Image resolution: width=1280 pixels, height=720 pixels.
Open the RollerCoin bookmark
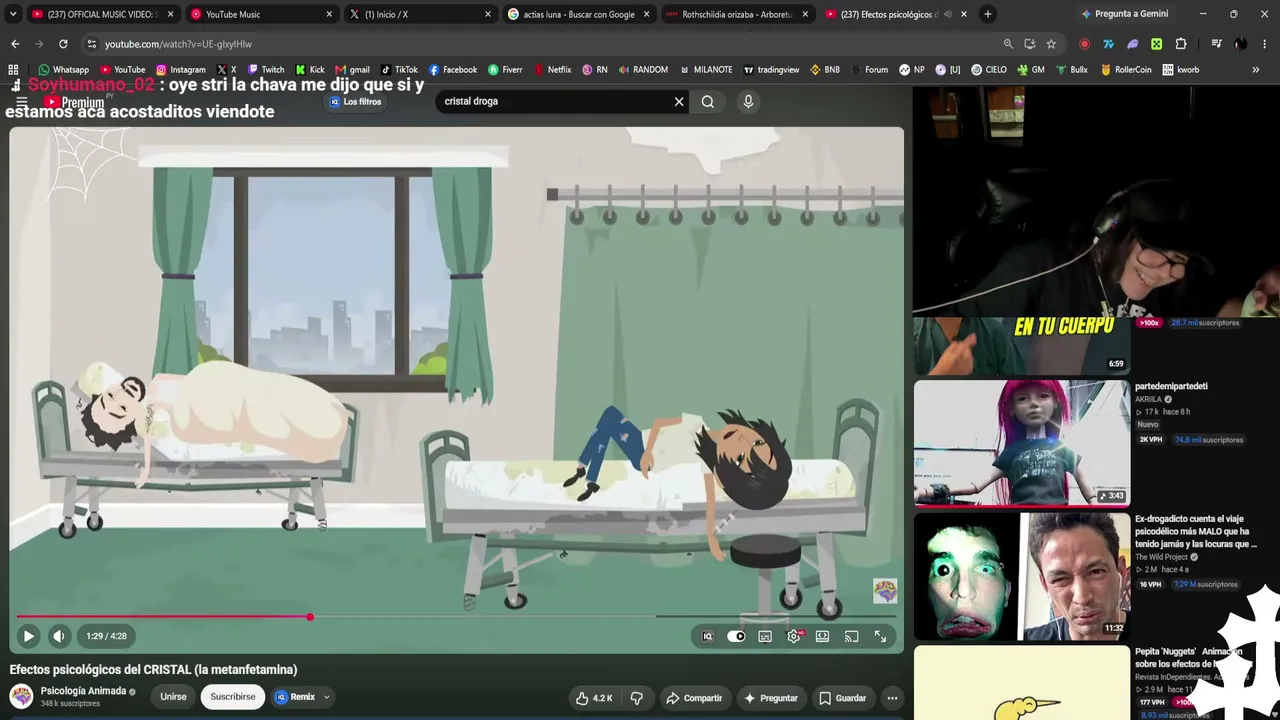click(x=1126, y=70)
